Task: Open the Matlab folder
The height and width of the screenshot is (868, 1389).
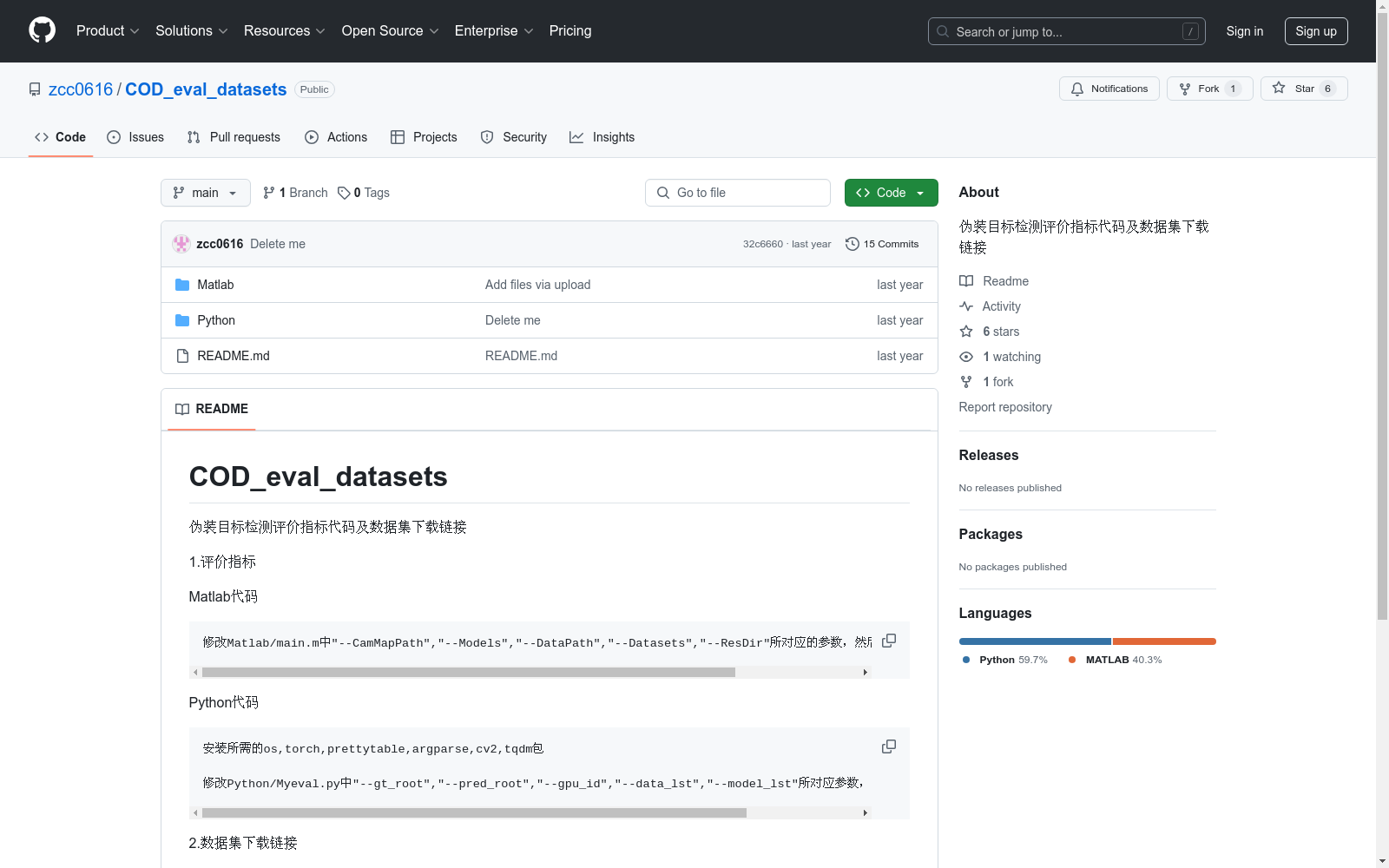Action: (x=215, y=285)
